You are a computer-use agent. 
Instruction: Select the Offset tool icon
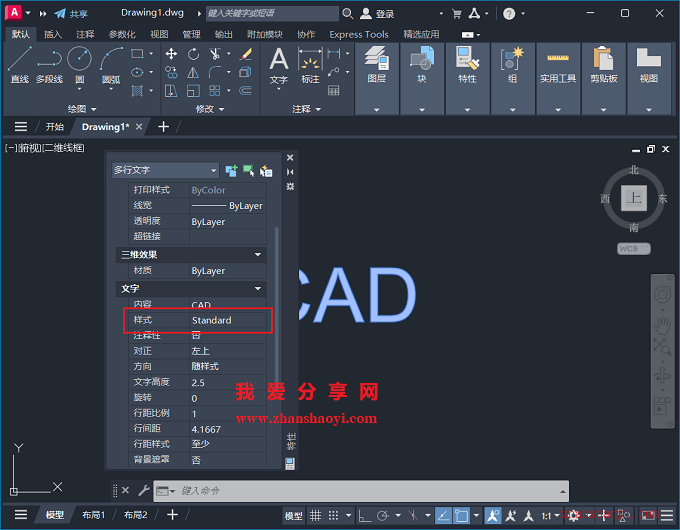(246, 91)
